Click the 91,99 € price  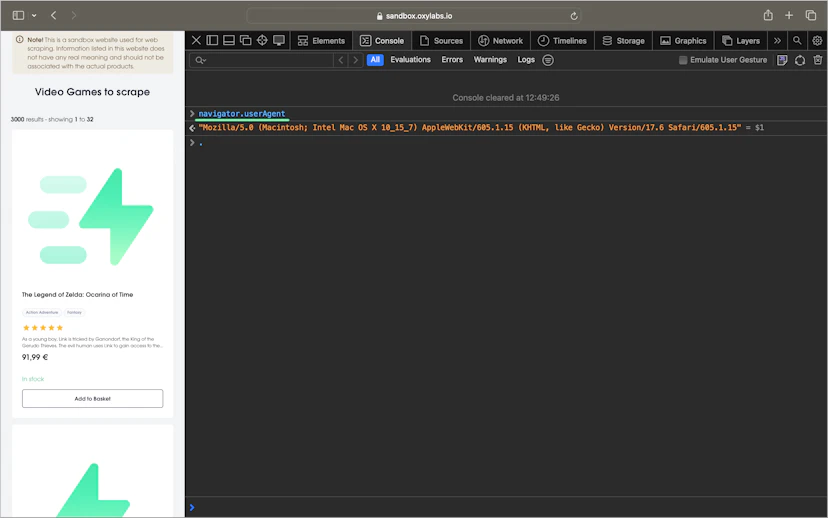(x=35, y=357)
